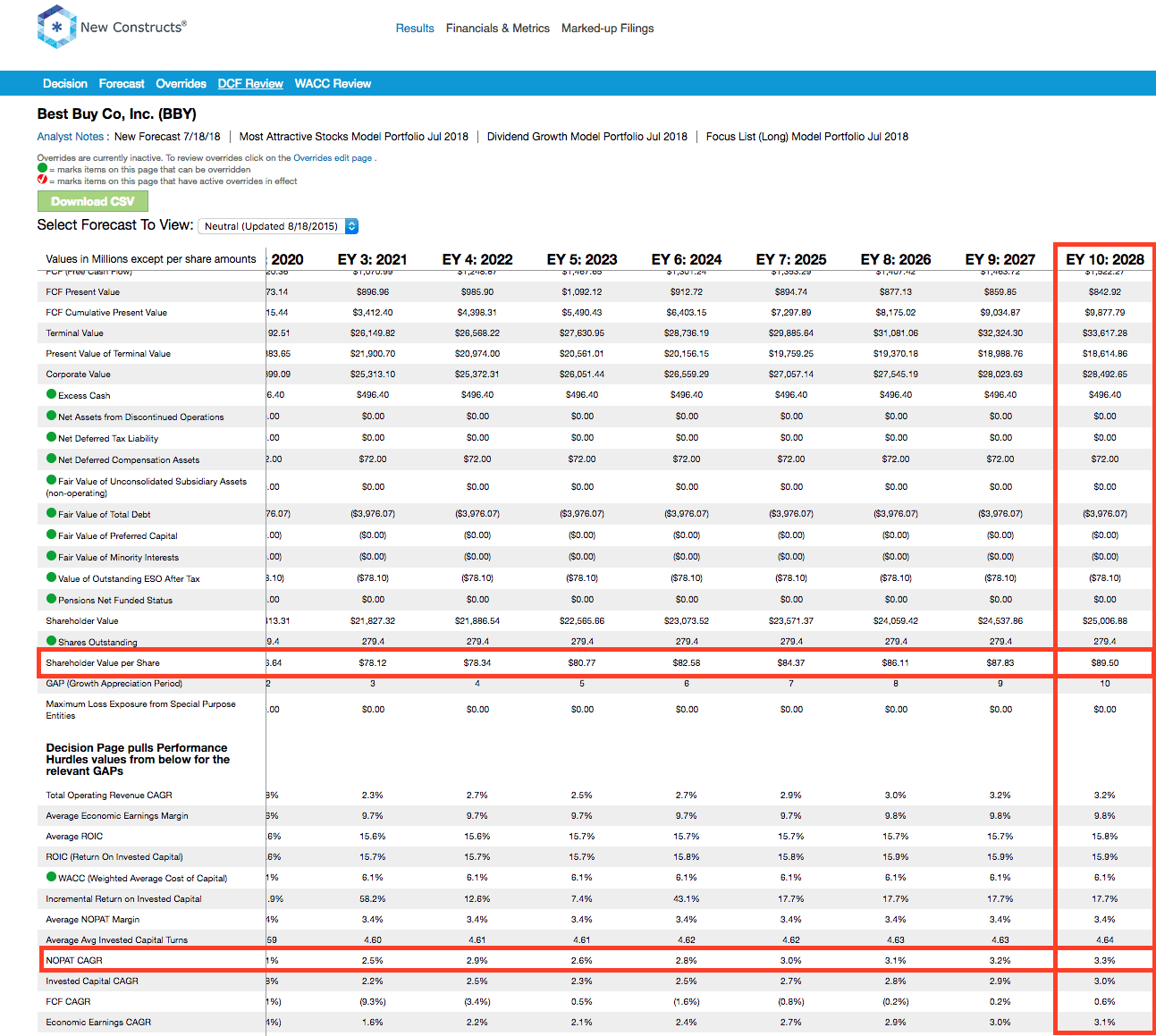Click the Download CSV button
1156x1036 pixels.
tap(93, 201)
